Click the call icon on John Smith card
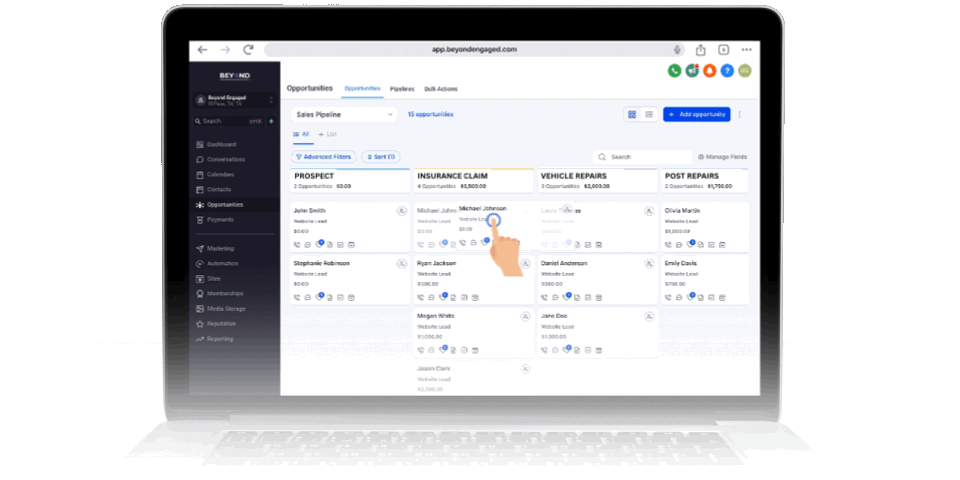Viewport: 960px width, 480px height. tap(297, 245)
